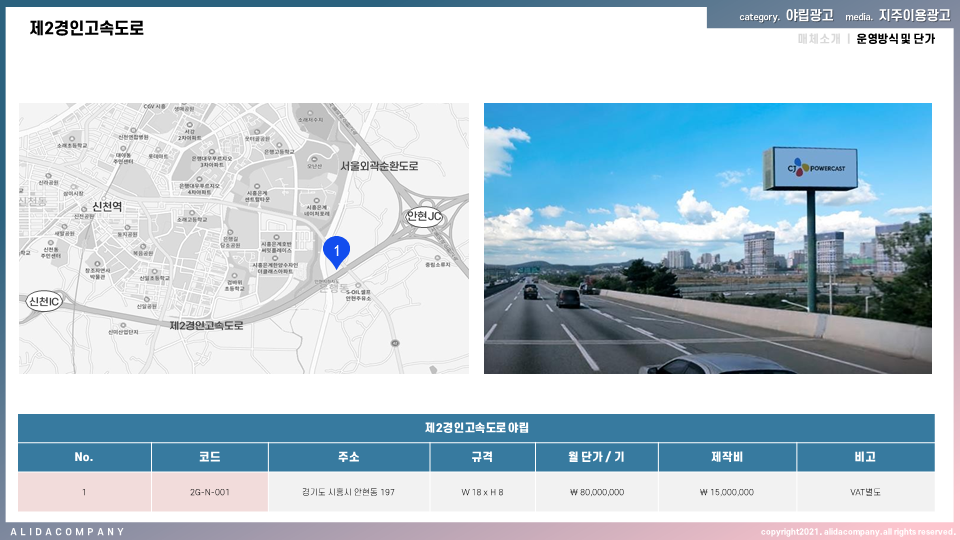Click the 지주이용광고 media label
Viewport: 960px width, 540px height.
point(914,16)
